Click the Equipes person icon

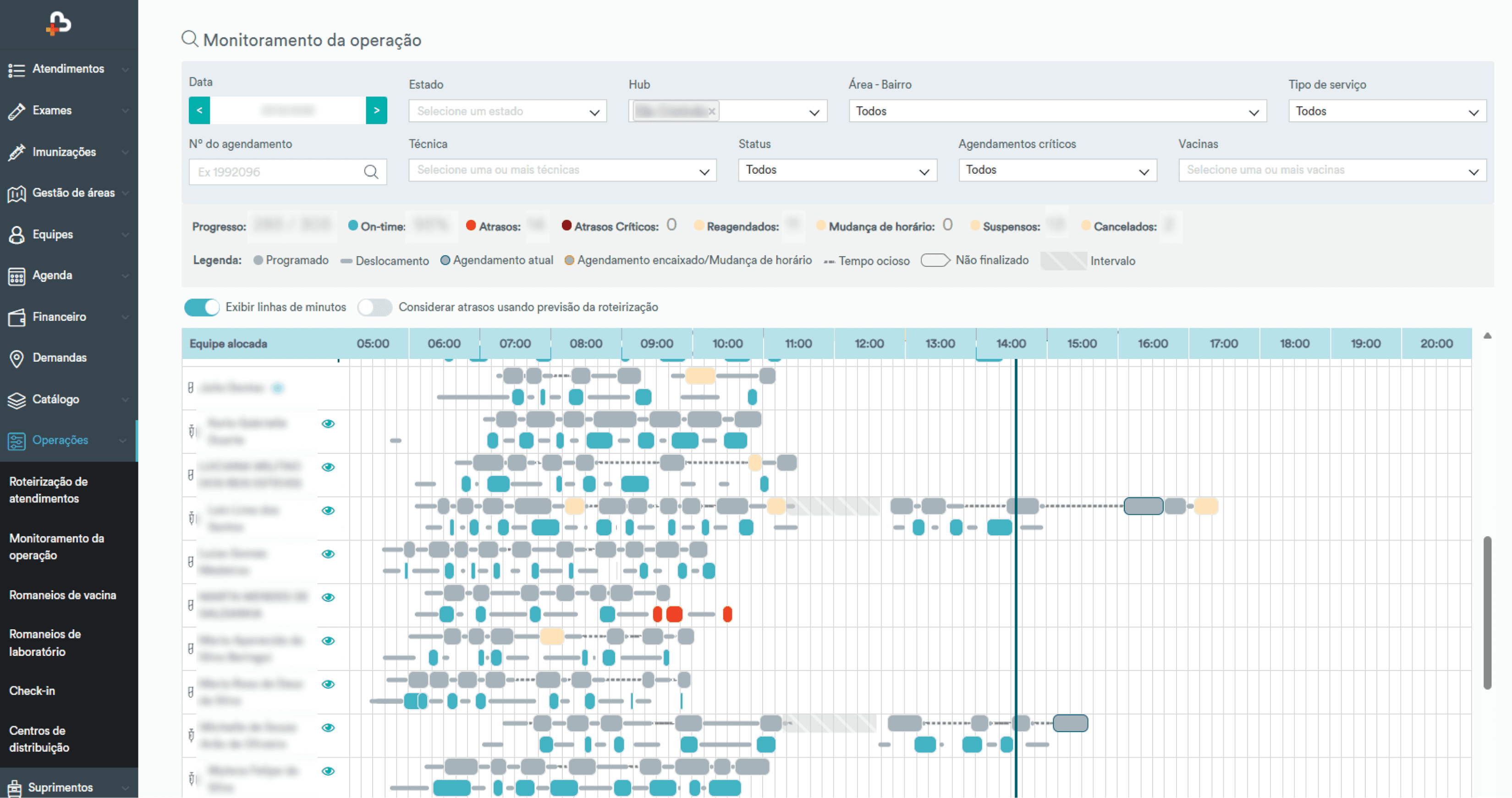tap(16, 234)
